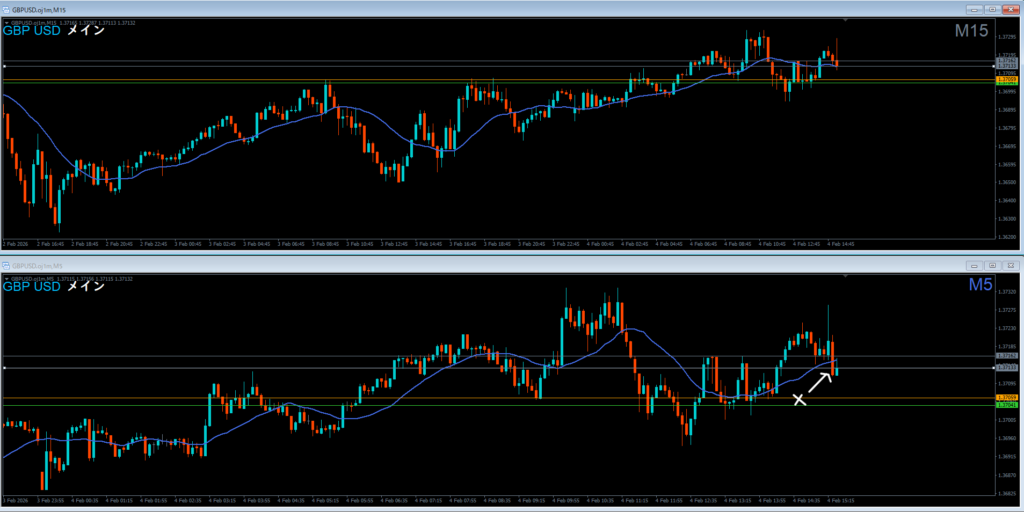Expand the small arrow before GBPUSD.oj1m,M5 header text
This screenshot has height=512, width=1024.
click(x=7, y=279)
